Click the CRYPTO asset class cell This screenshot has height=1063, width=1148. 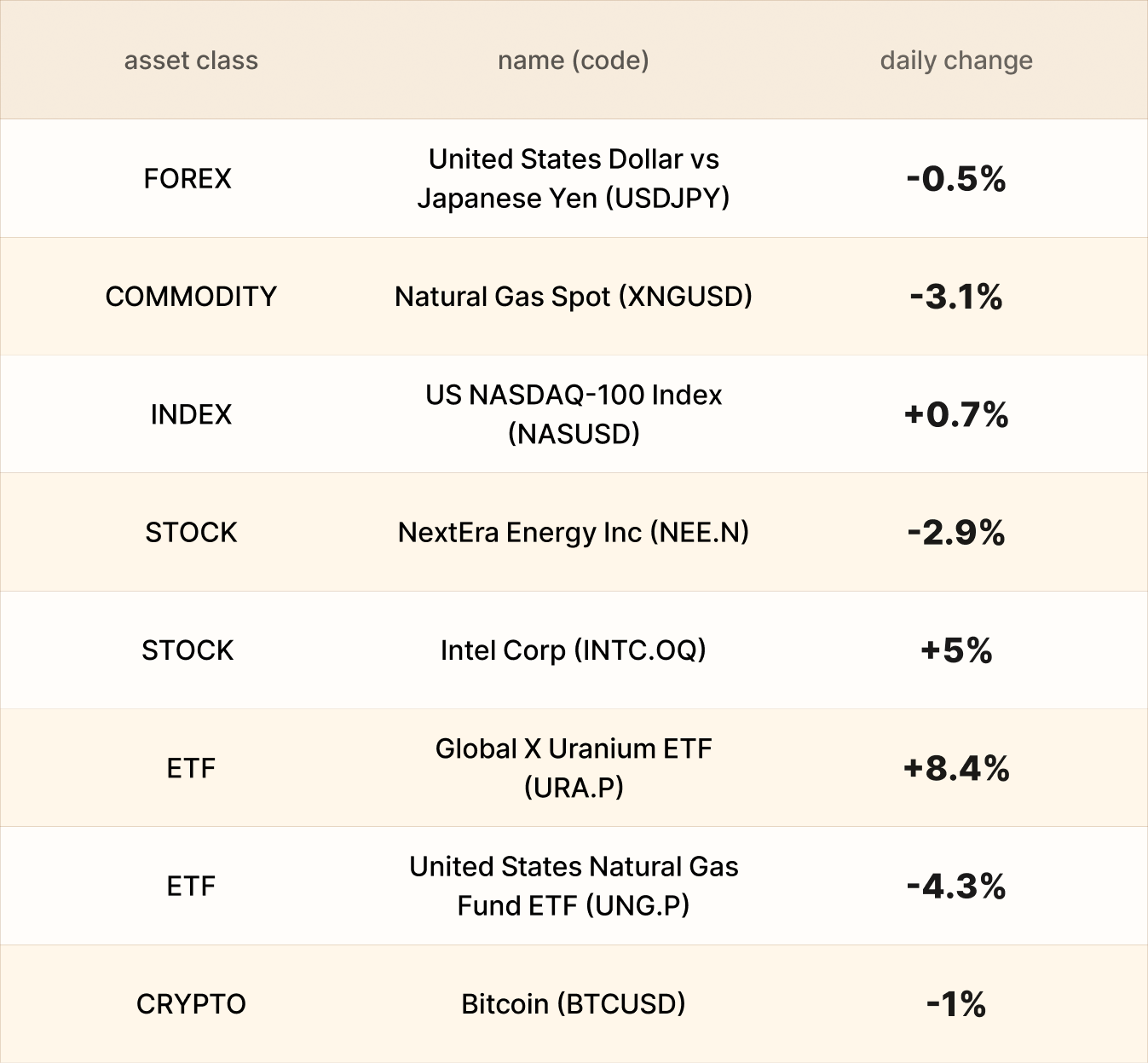tap(191, 1004)
